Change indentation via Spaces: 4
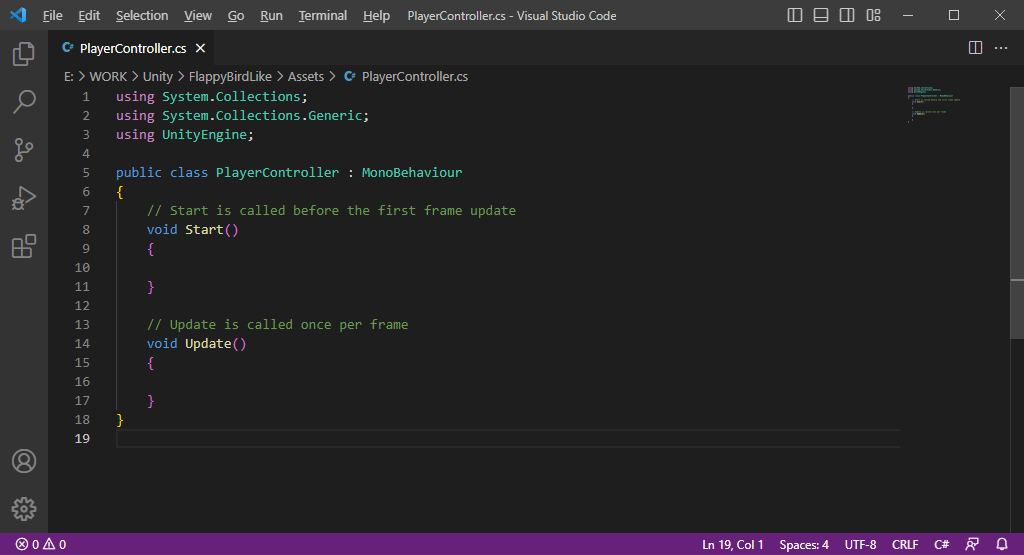The height and width of the screenshot is (555, 1024). coord(804,544)
